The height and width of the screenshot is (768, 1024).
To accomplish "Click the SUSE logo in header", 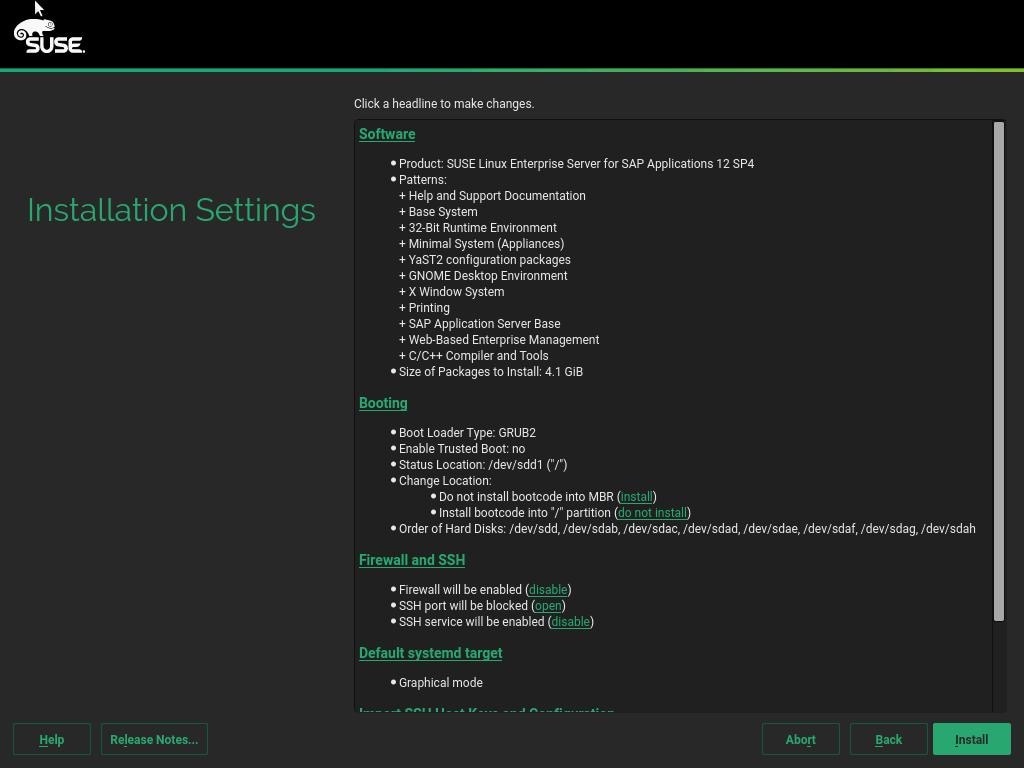I will tap(50, 37).
